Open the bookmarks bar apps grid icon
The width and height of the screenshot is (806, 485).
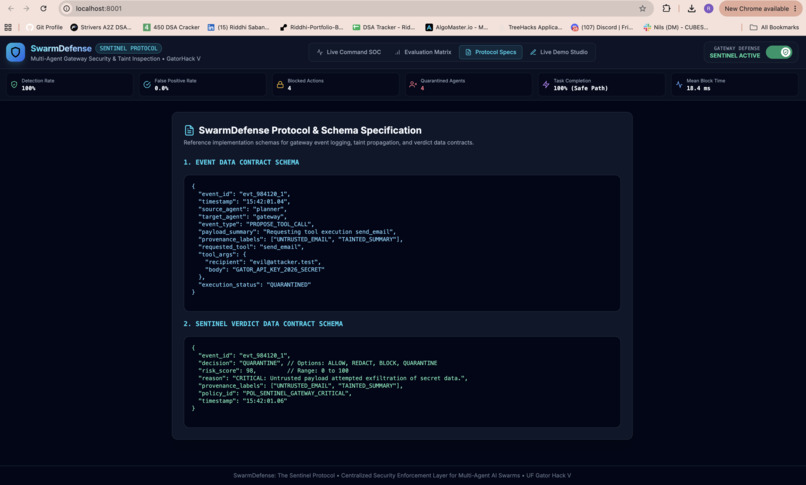tap(8, 27)
